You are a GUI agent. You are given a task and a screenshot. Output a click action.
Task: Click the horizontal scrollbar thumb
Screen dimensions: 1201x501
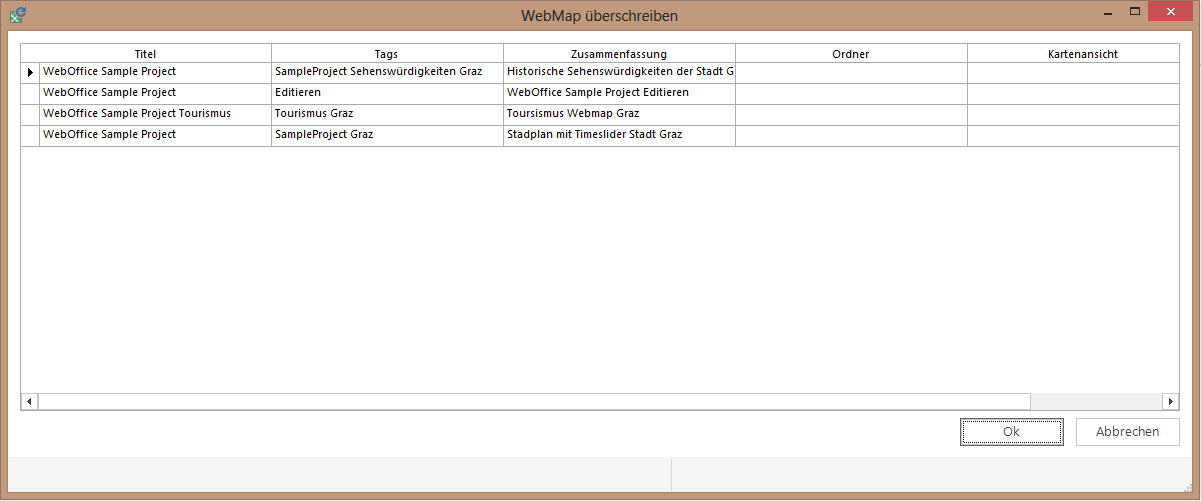point(534,401)
